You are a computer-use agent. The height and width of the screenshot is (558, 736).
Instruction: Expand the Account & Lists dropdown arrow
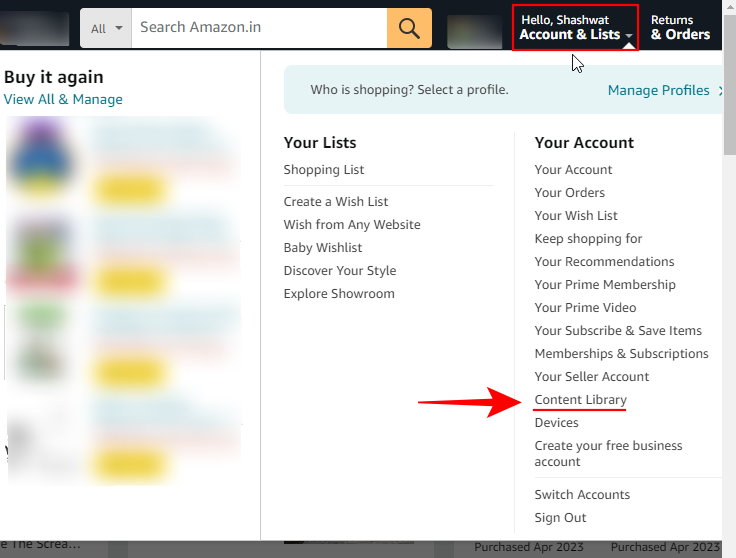pos(629,36)
